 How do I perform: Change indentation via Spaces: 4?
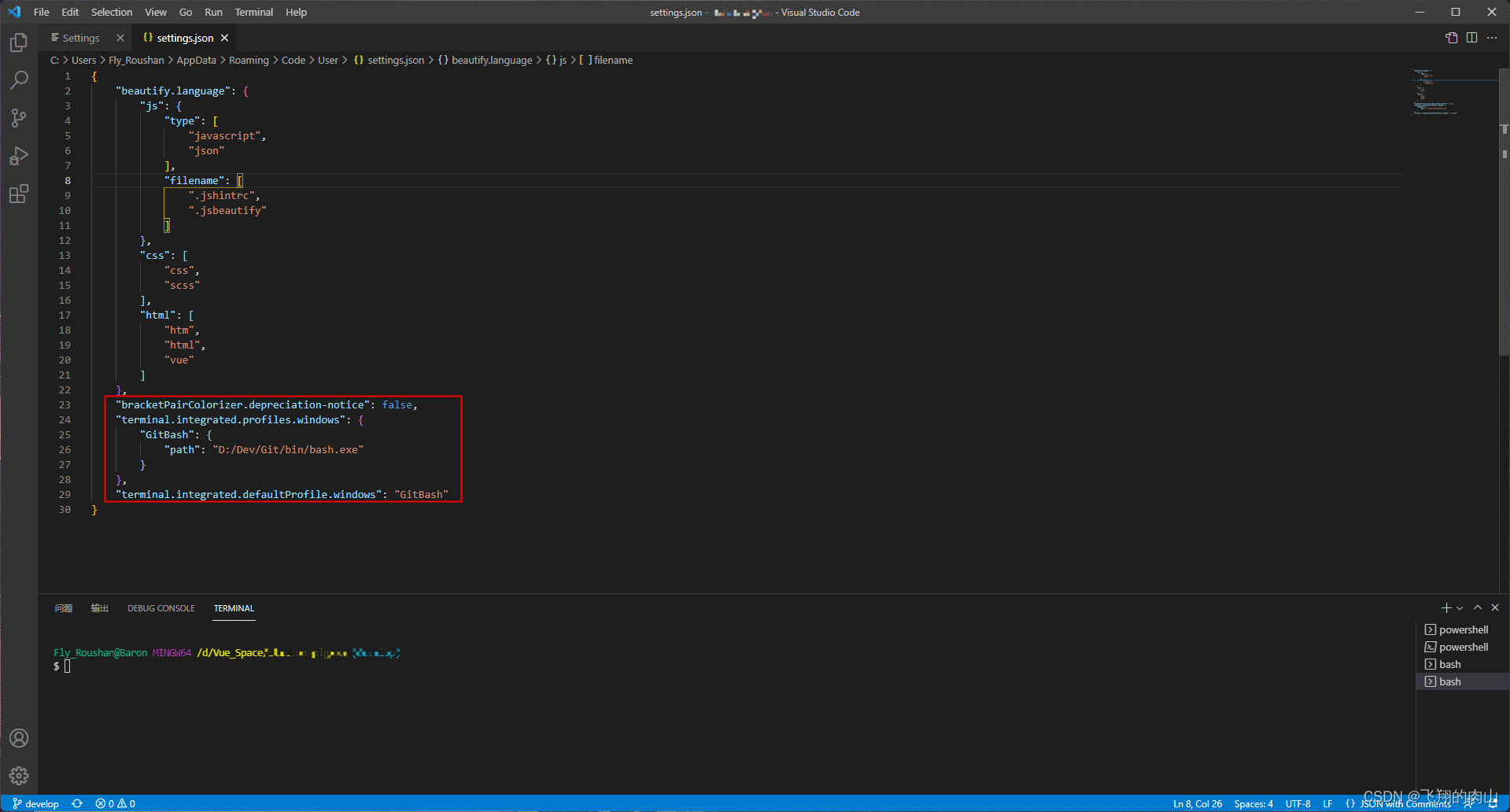click(1253, 803)
